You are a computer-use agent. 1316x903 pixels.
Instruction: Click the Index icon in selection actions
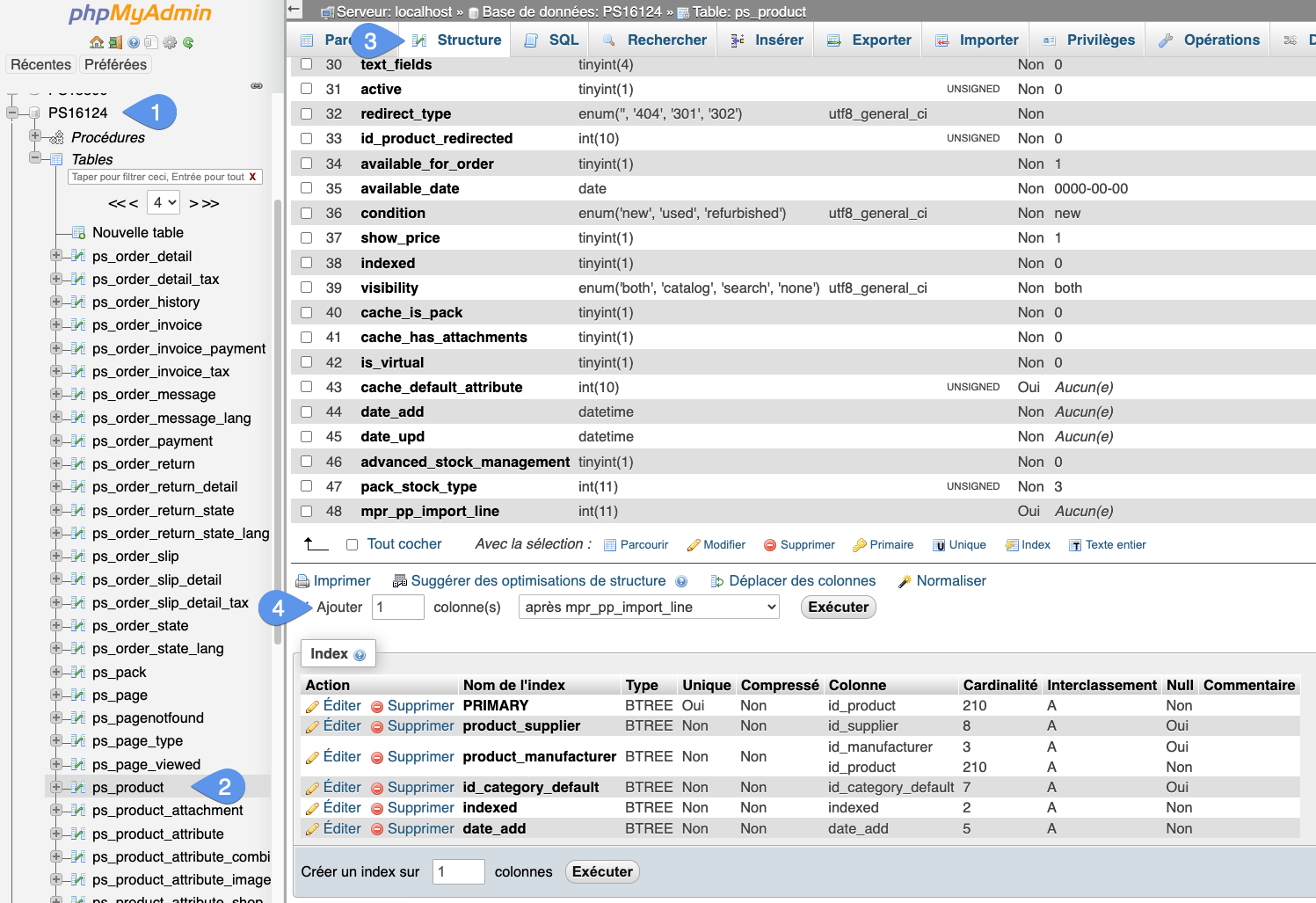point(1012,545)
